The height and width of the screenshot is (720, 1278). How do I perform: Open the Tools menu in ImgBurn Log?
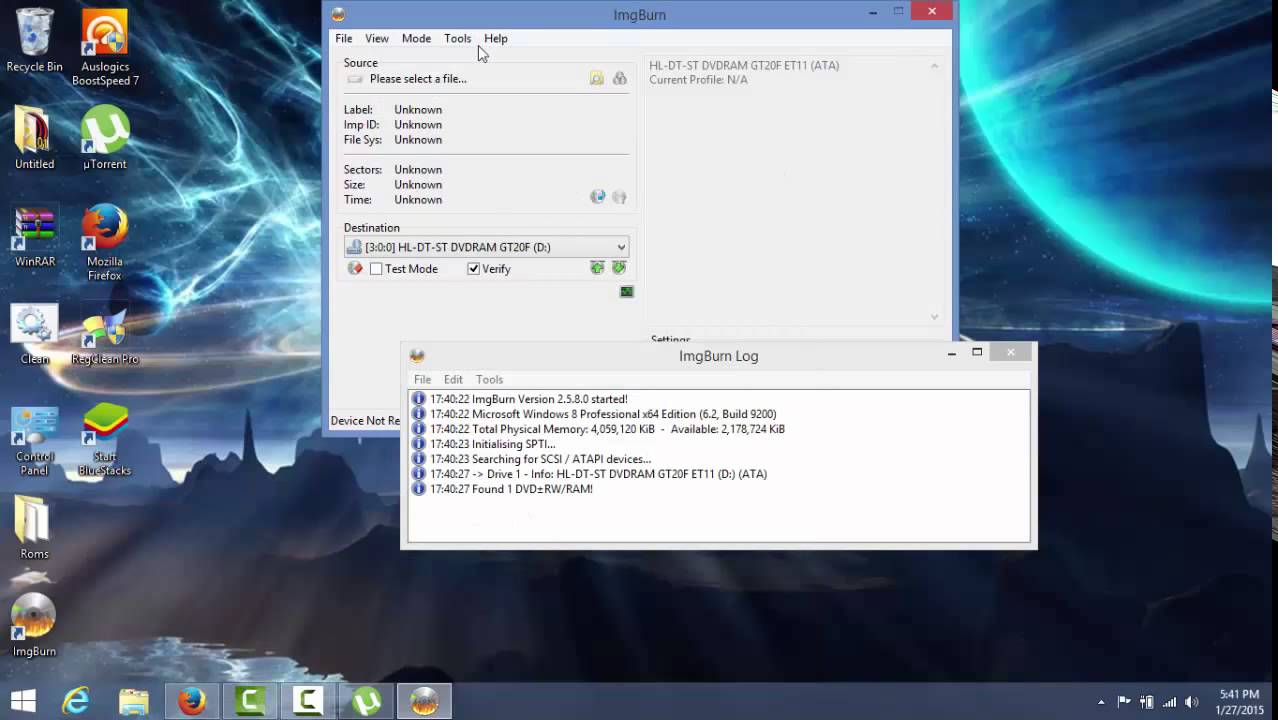[489, 379]
